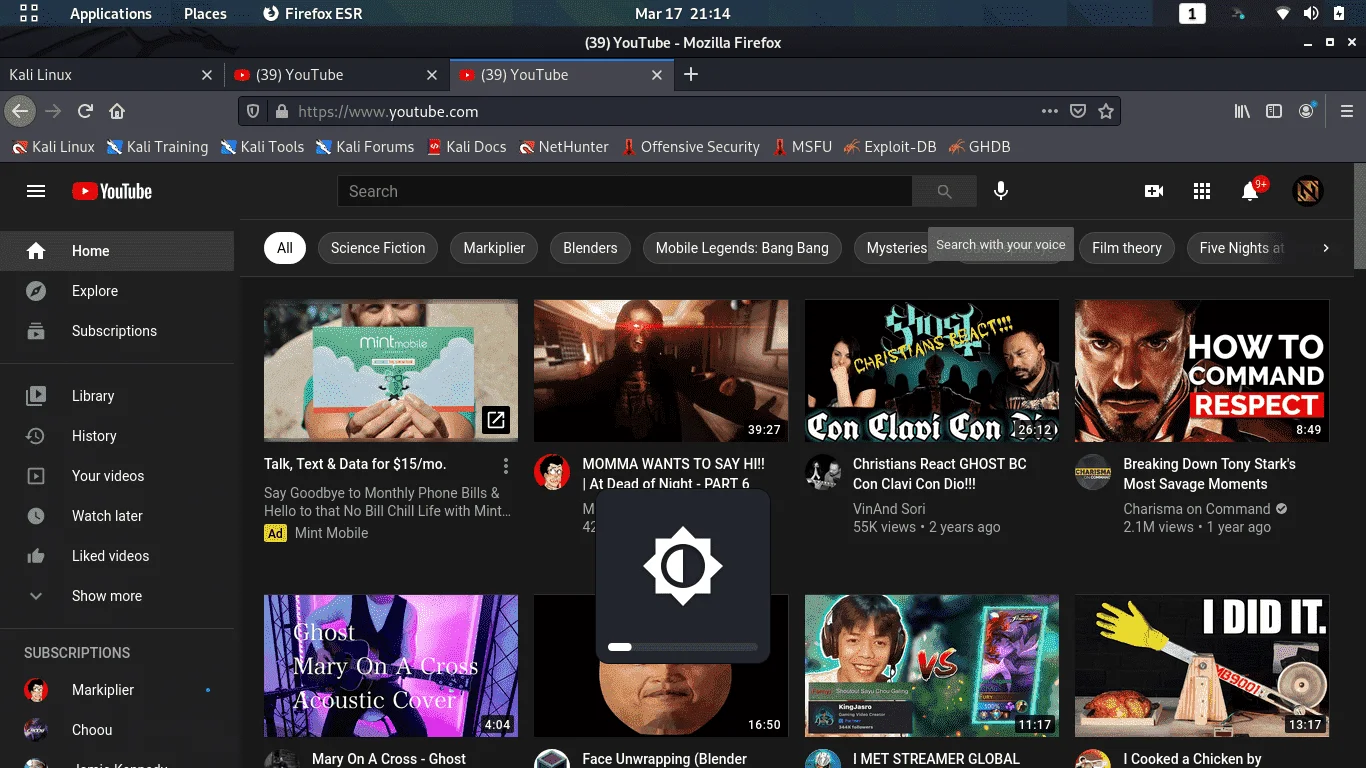Go to Home in sidebar
Viewport: 1366px width, 768px height.
click(x=117, y=251)
